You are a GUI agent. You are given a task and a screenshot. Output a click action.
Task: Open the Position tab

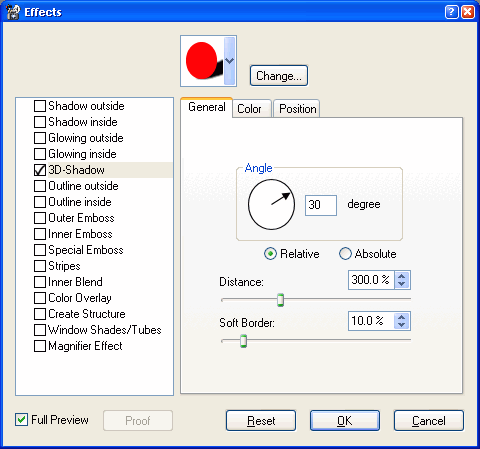click(x=297, y=109)
